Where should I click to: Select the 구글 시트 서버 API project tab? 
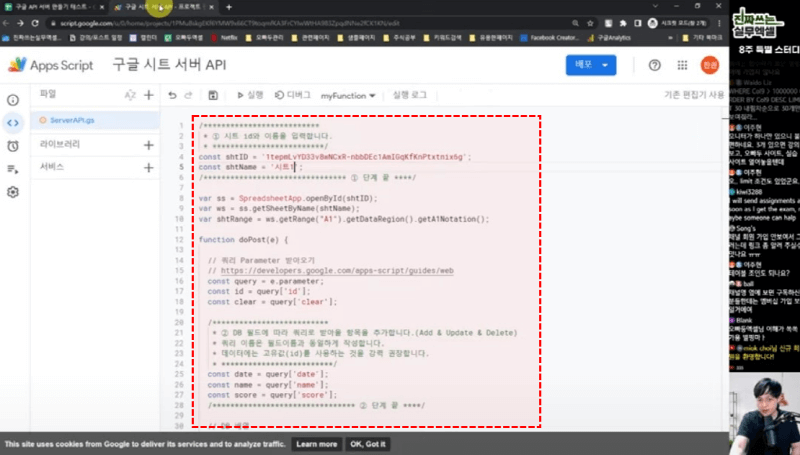point(162,7)
